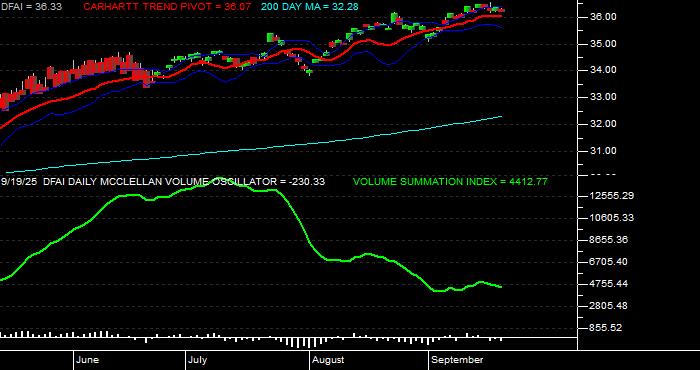Select the August month label on timeline
Viewport: 700px width, 370px height.
(328, 360)
